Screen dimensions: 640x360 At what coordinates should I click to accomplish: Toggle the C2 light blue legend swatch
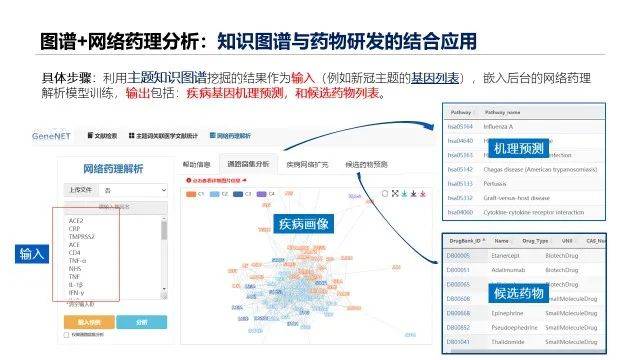click(215, 194)
